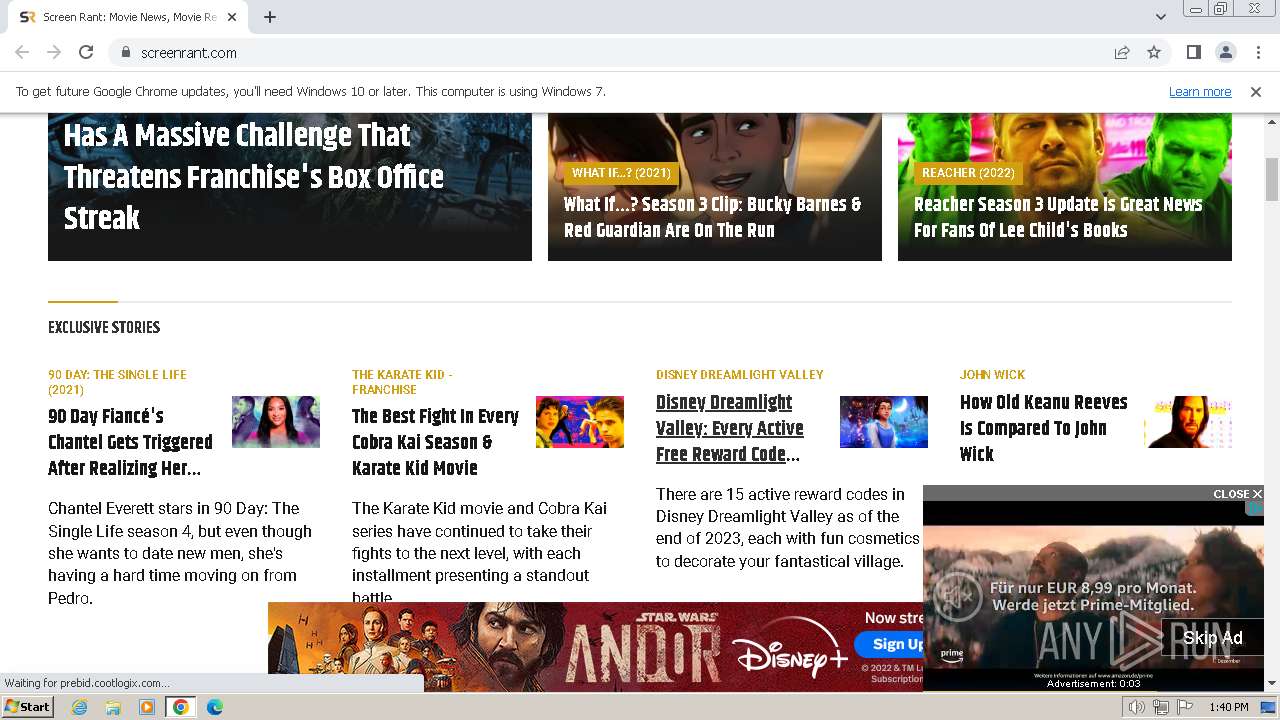Open Action Center flag icon
This screenshot has height=720, width=1280.
point(1183,707)
